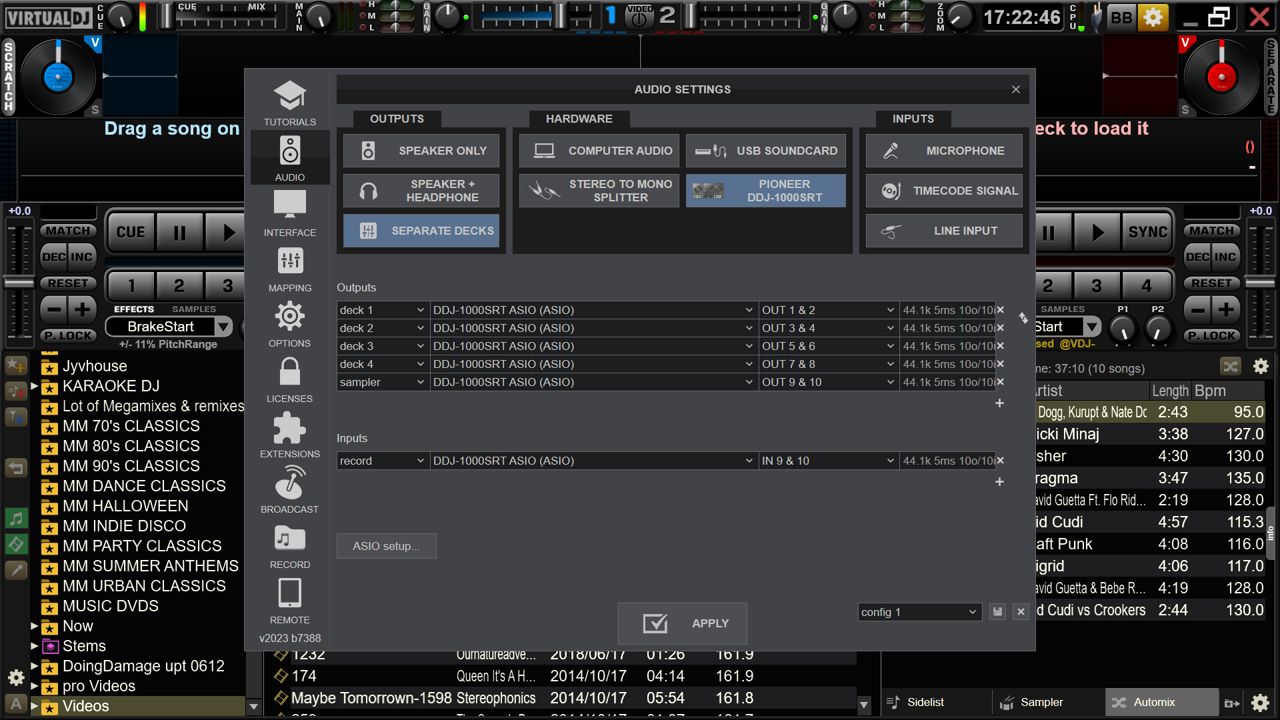Choose the Speaker + Headphone output option
The image size is (1280, 720).
coord(421,191)
